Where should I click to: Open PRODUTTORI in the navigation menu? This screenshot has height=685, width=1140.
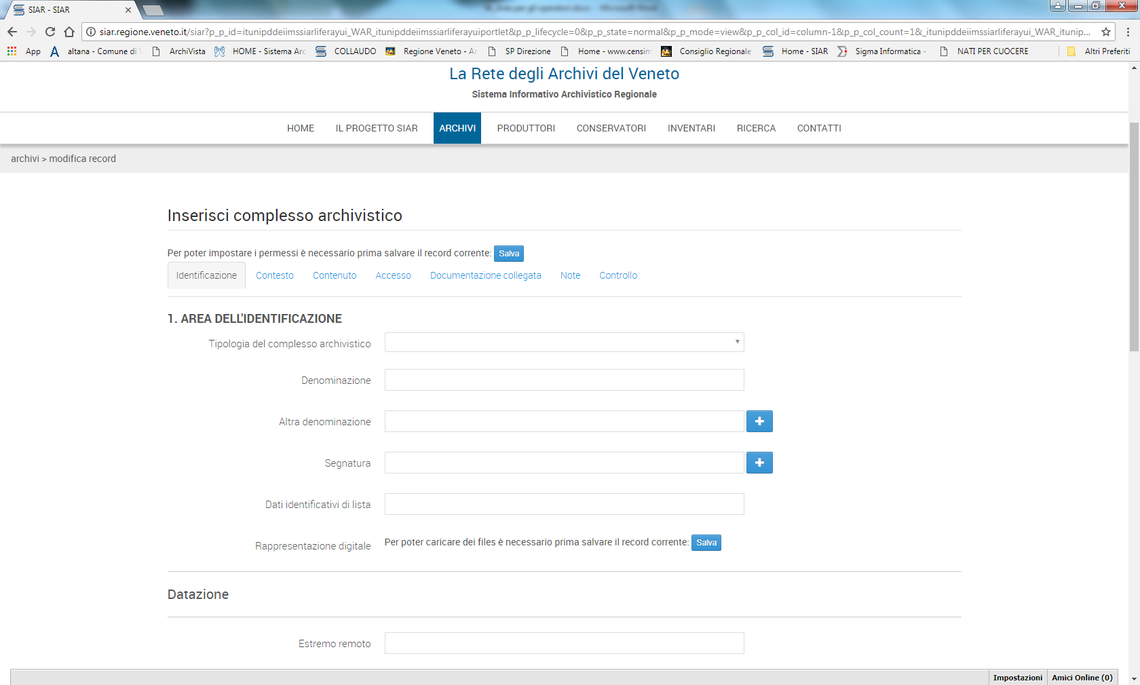point(526,129)
